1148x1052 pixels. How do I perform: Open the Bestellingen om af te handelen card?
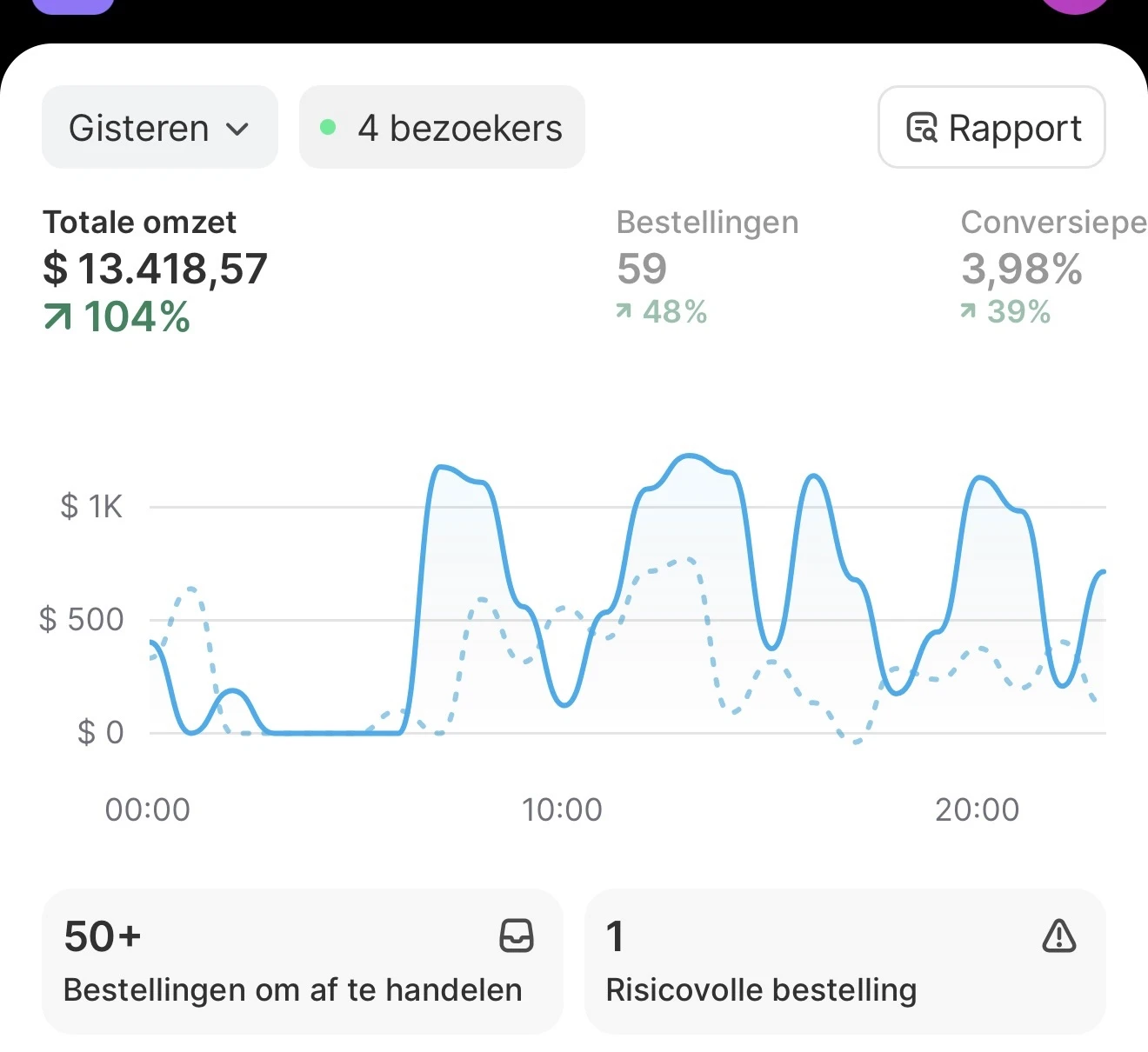303,962
